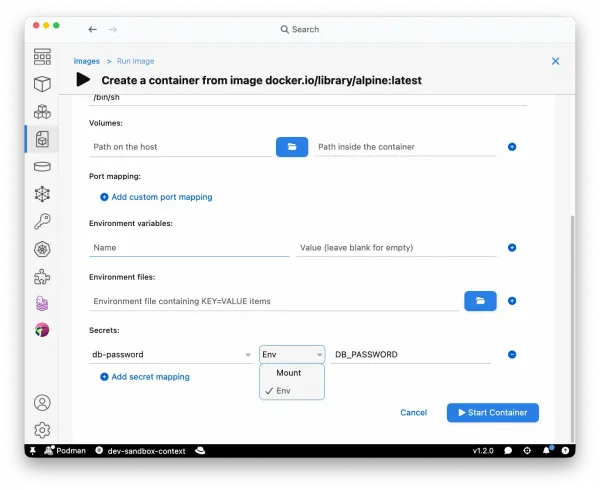Click Podman status bar entry
Image resolution: width=600 pixels, height=490 pixels.
coord(65,451)
